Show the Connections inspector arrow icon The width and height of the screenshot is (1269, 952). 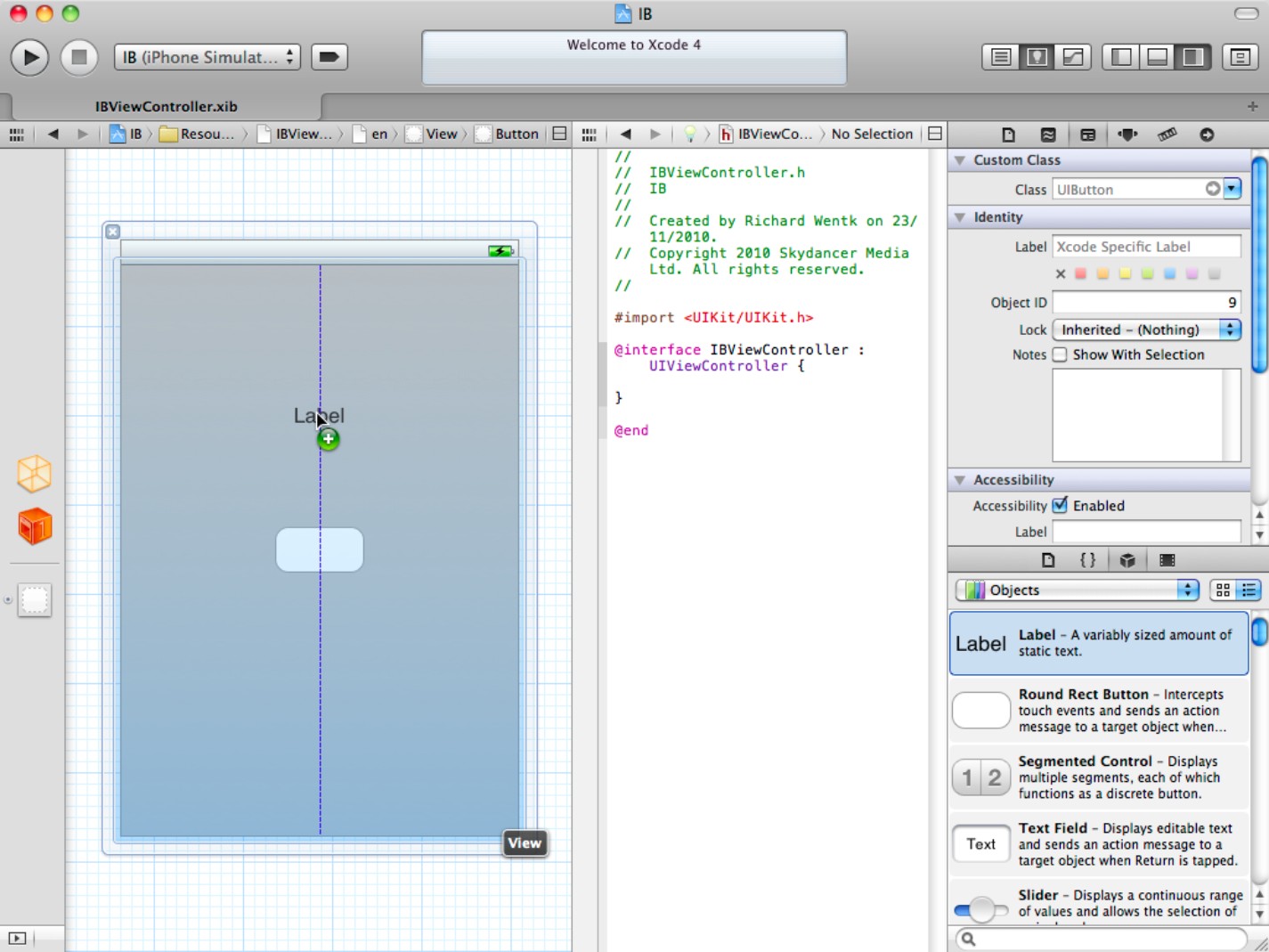[1207, 134]
